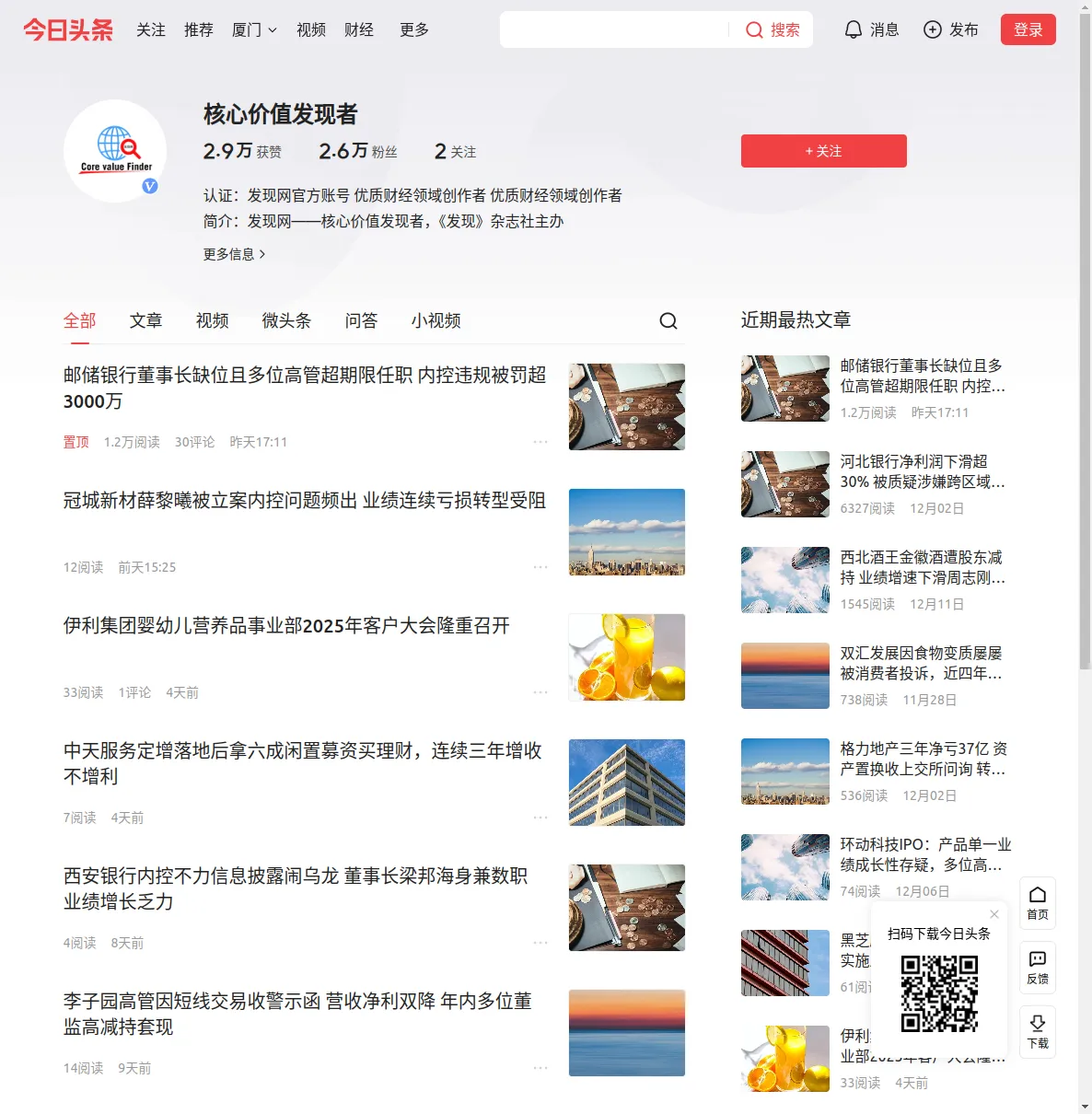The height and width of the screenshot is (1114, 1092).
Task: Open the 消息 bell notifications
Action: click(x=871, y=29)
